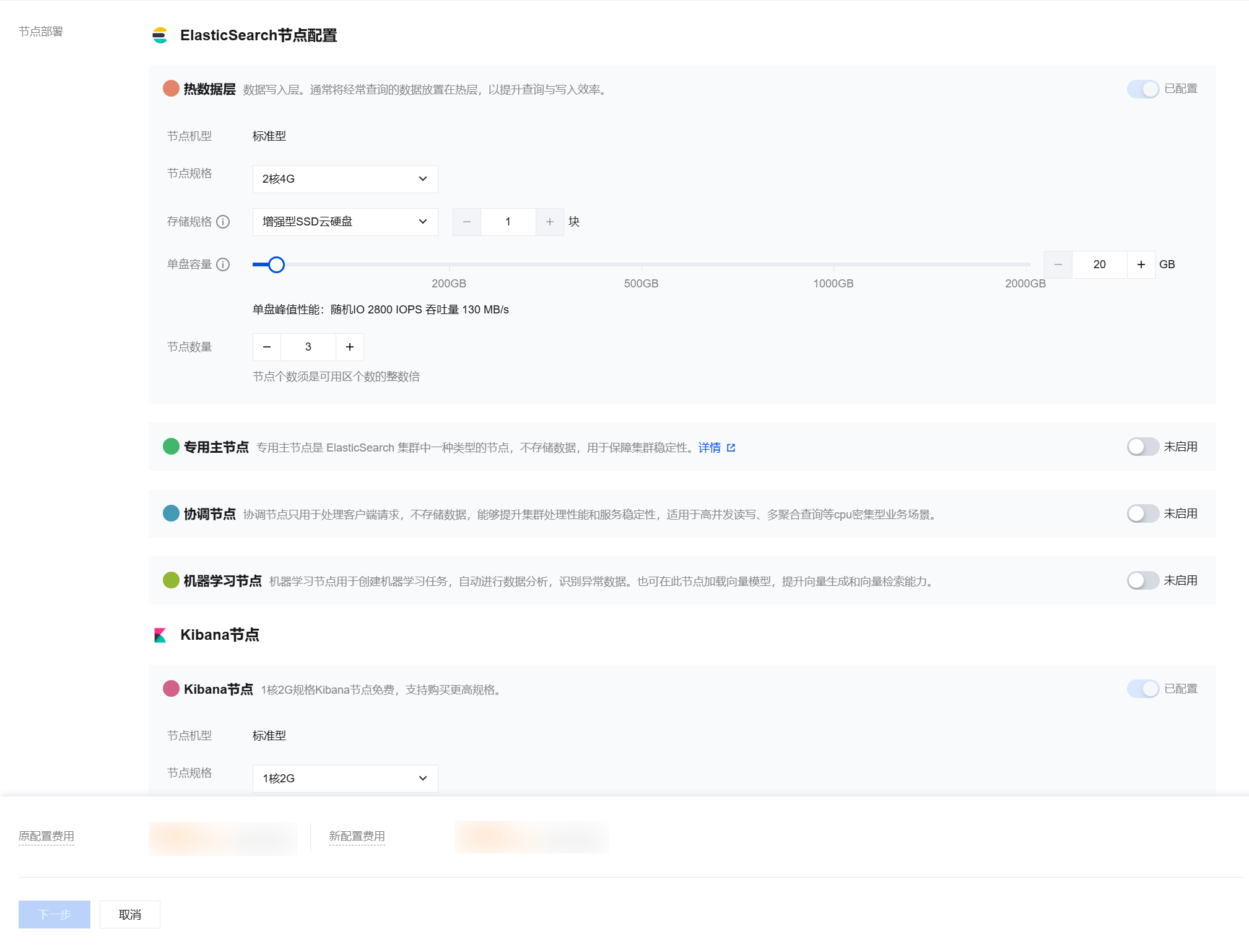
Task: Click the 取消 button
Action: 130,914
